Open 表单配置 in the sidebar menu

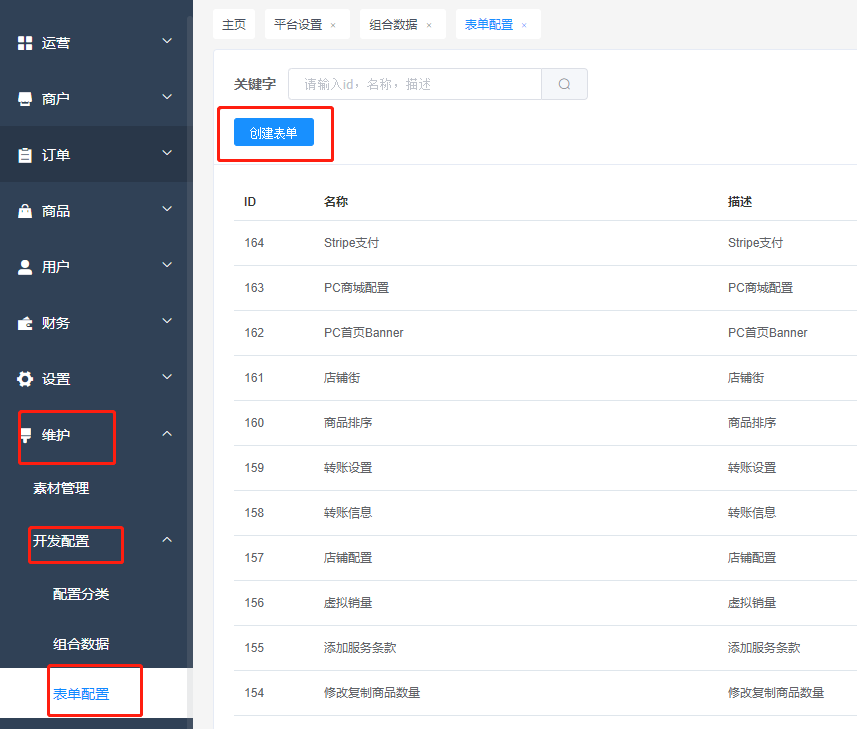81,694
